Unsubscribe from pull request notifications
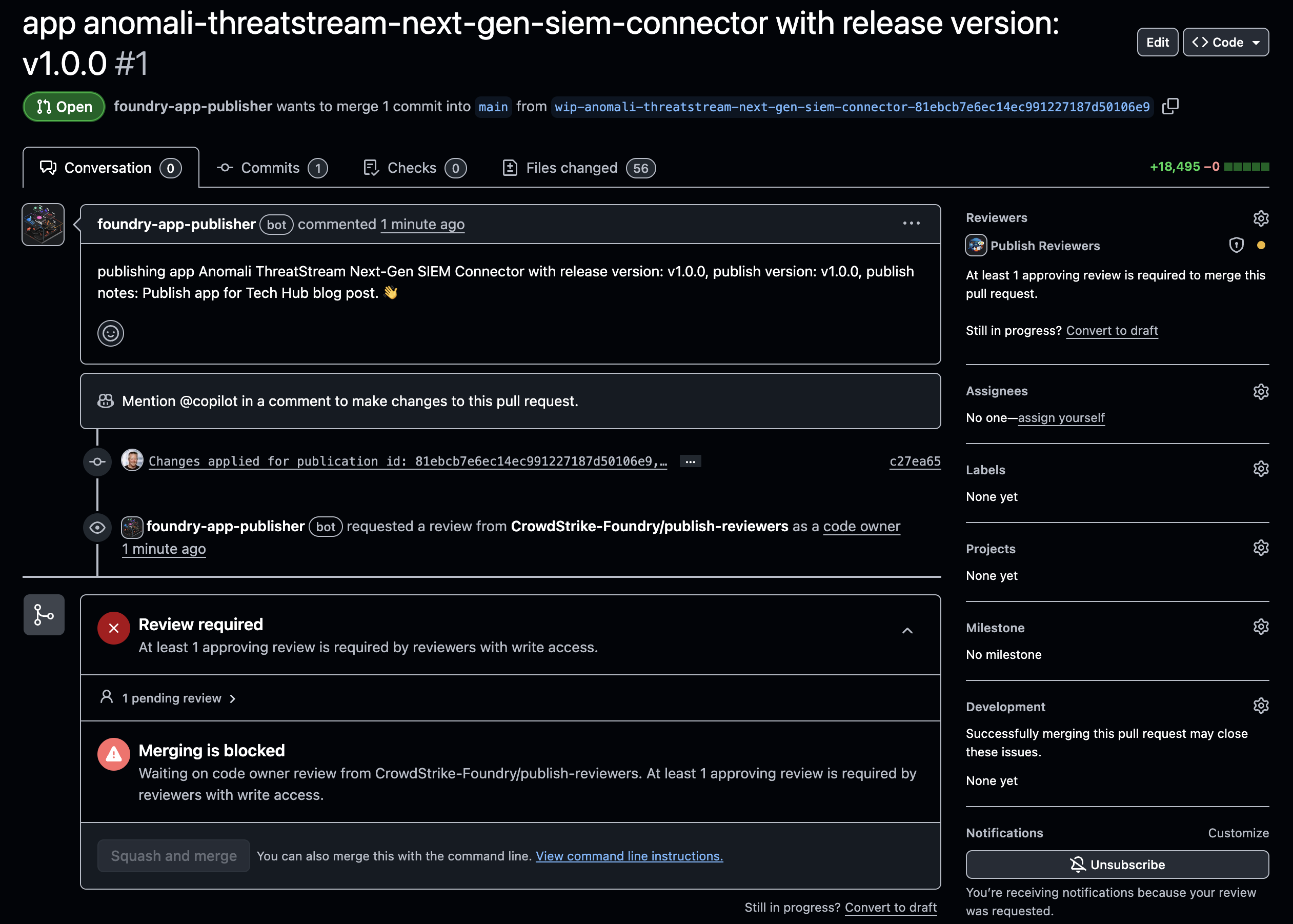Screen dimensions: 1293x924 (1117, 863)
